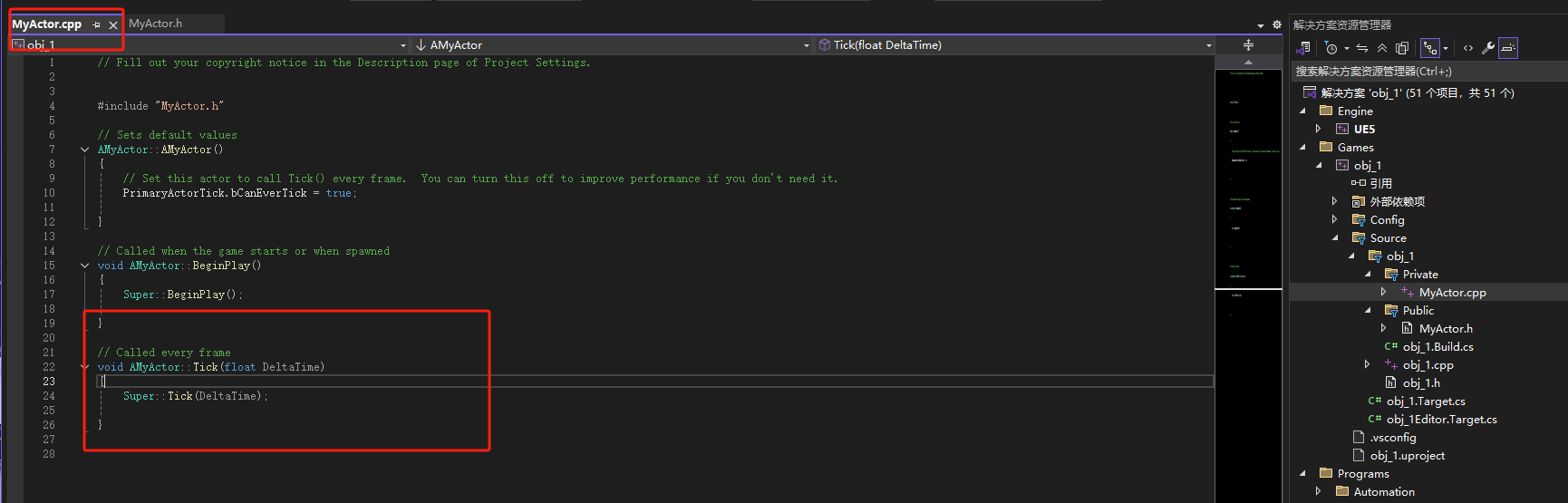Image resolution: width=1568 pixels, height=503 pixels.
Task: Collapse the obj_1 project under Games
Action: (1319, 165)
